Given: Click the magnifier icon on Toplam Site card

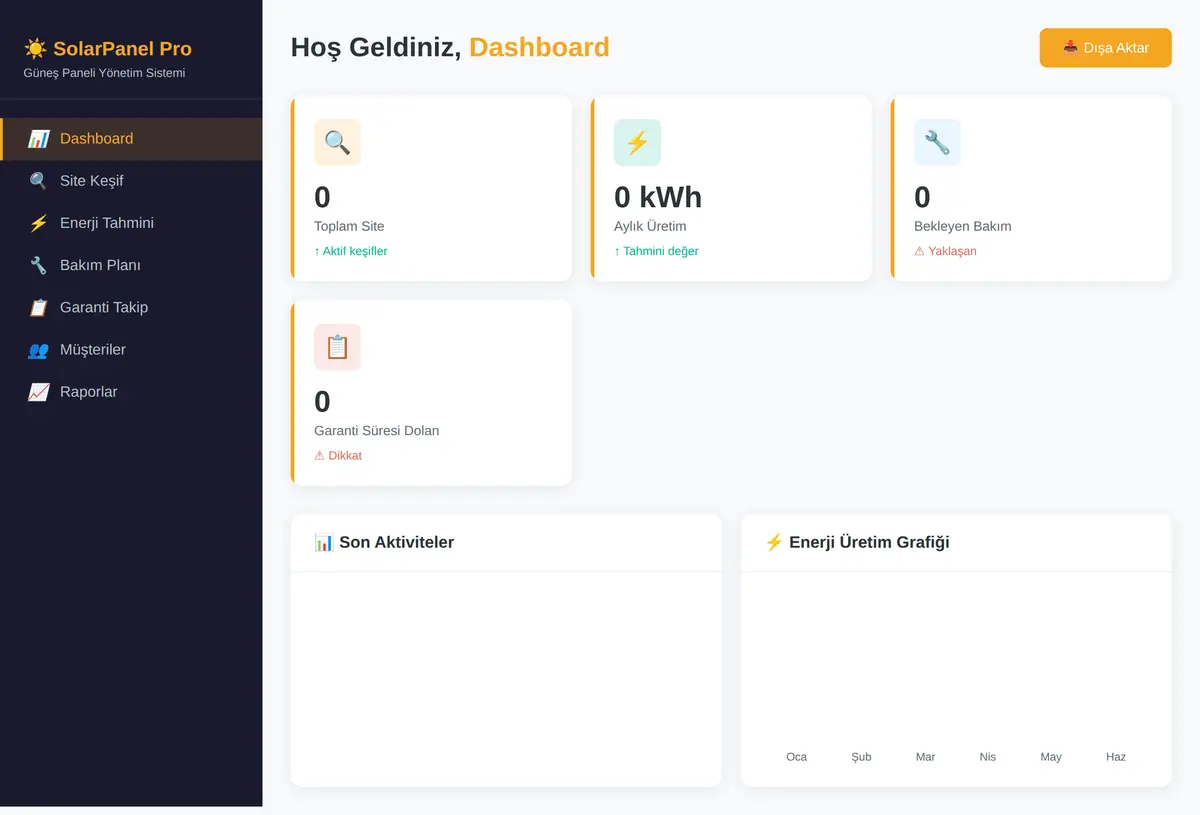Looking at the screenshot, I should point(337,142).
